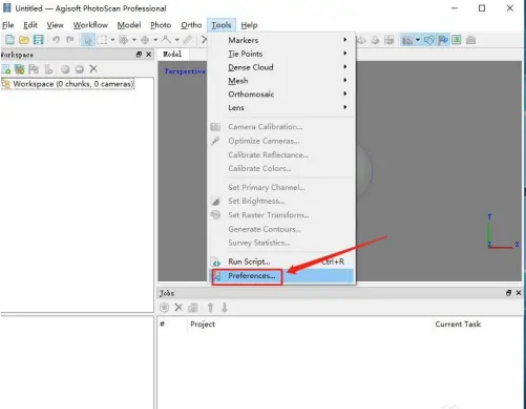
Task: Click the Current Task column header
Action: [x=458, y=324]
